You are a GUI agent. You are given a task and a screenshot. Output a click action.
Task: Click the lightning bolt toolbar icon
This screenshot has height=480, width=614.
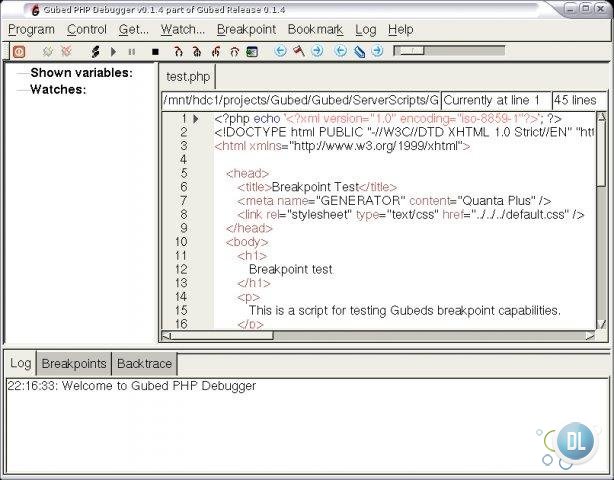click(95, 51)
